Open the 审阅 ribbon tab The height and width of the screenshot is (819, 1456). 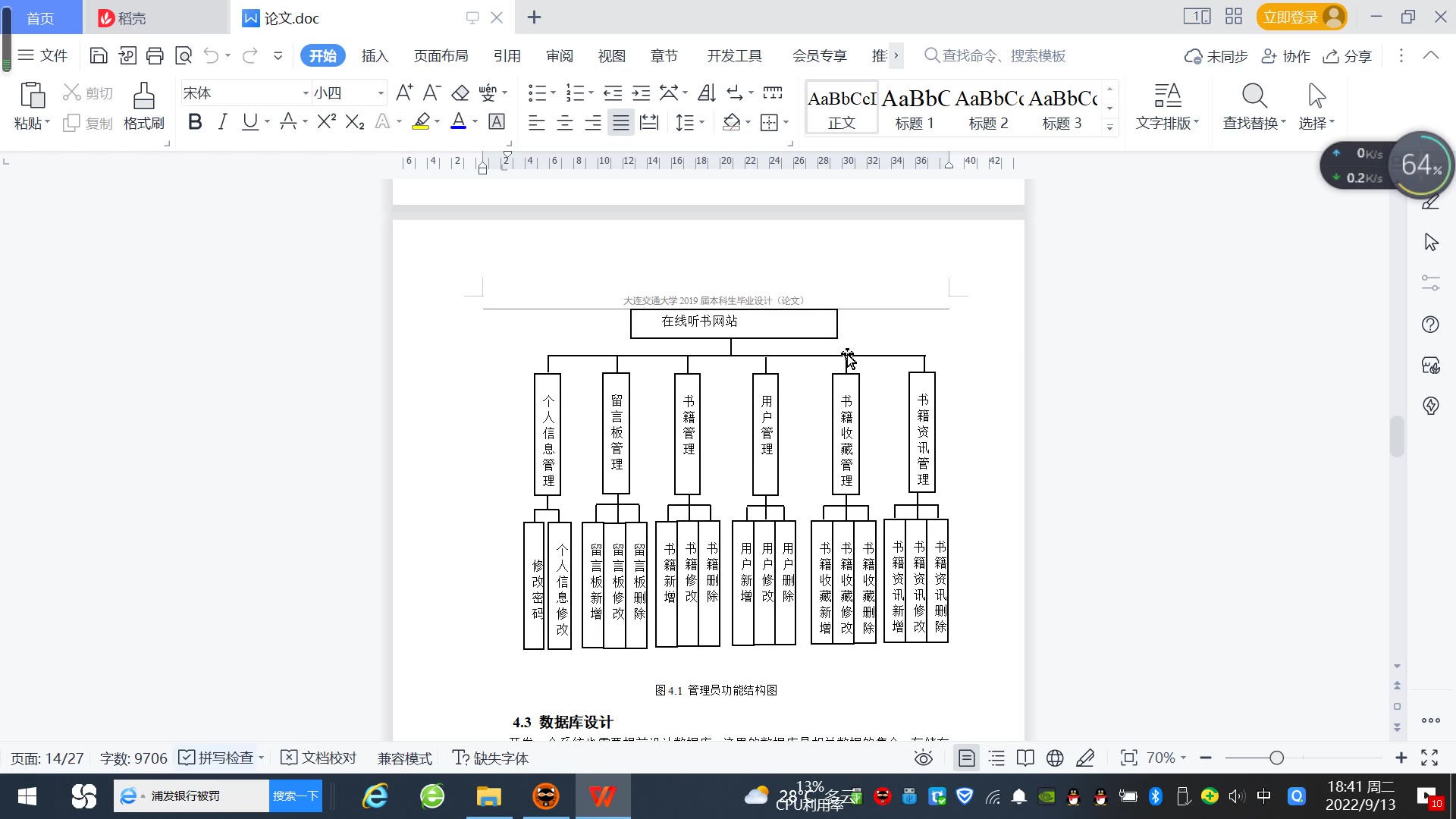coord(559,56)
